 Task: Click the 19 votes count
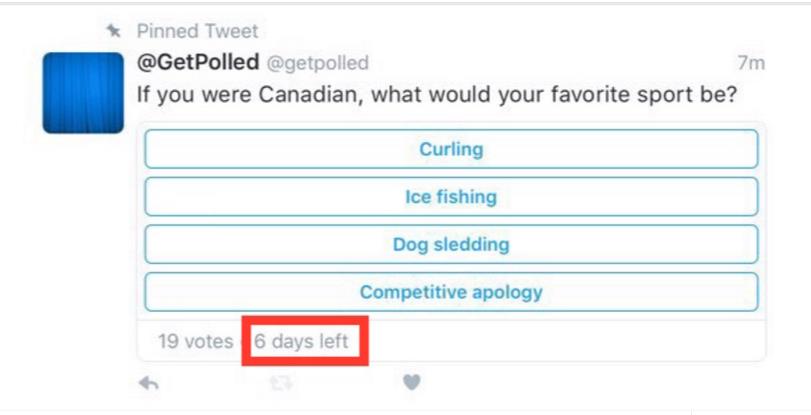point(195,341)
